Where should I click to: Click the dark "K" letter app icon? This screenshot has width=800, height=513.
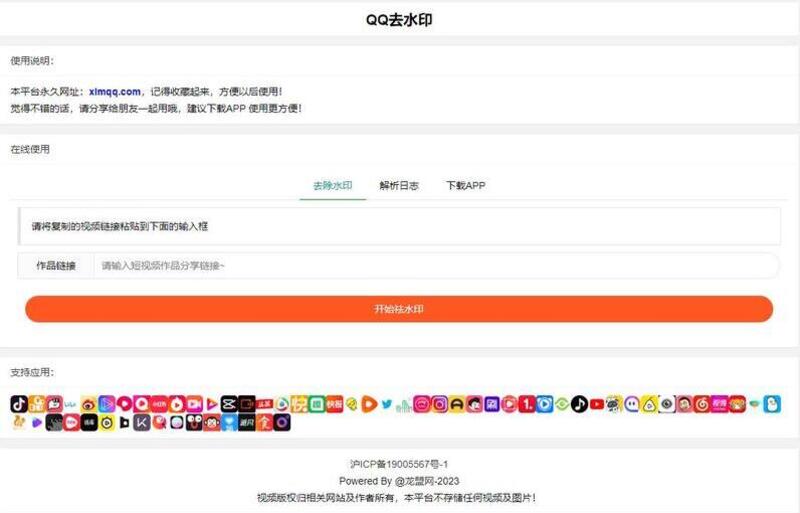tap(142, 422)
